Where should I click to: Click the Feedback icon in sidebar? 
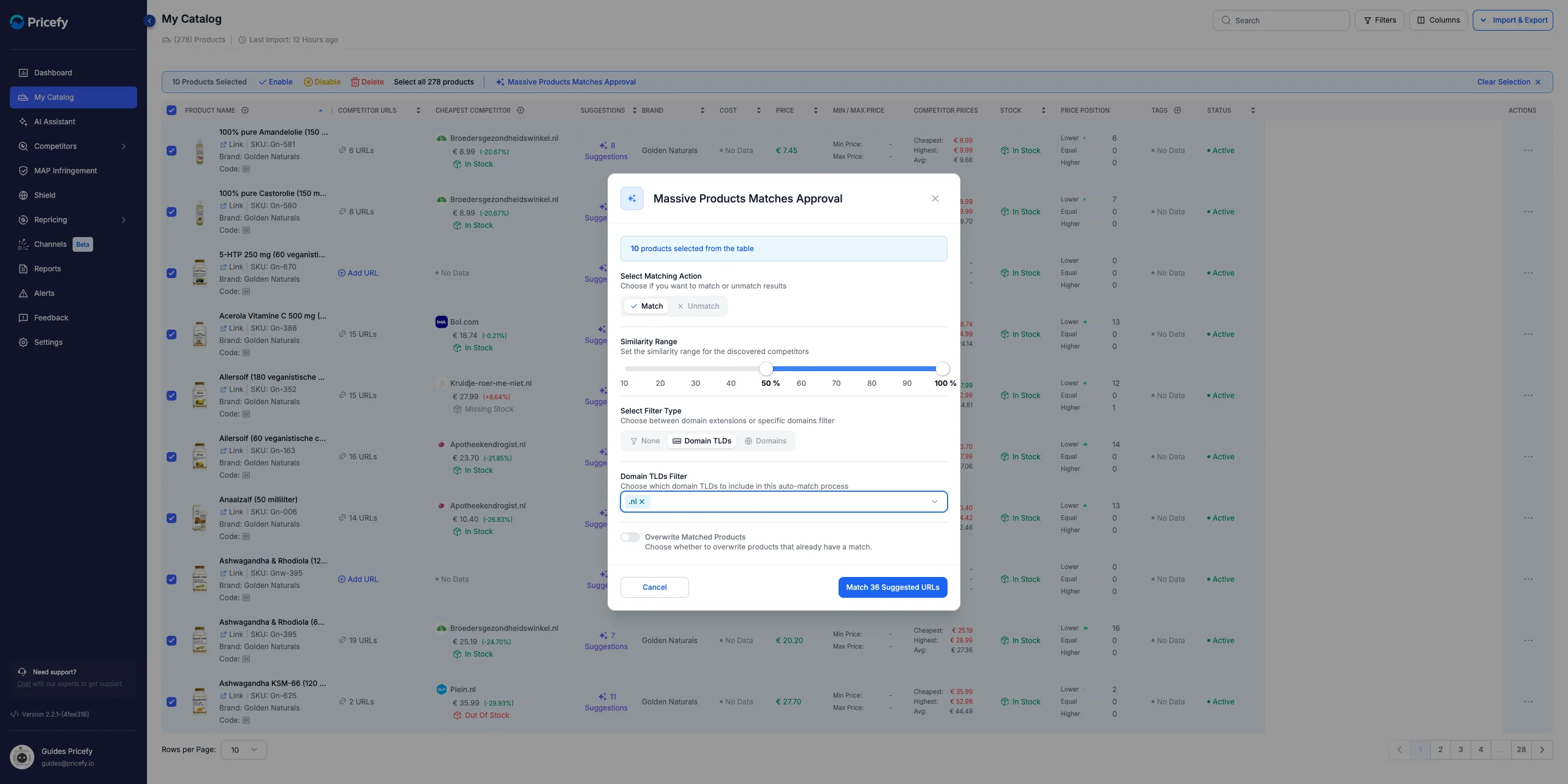[23, 318]
